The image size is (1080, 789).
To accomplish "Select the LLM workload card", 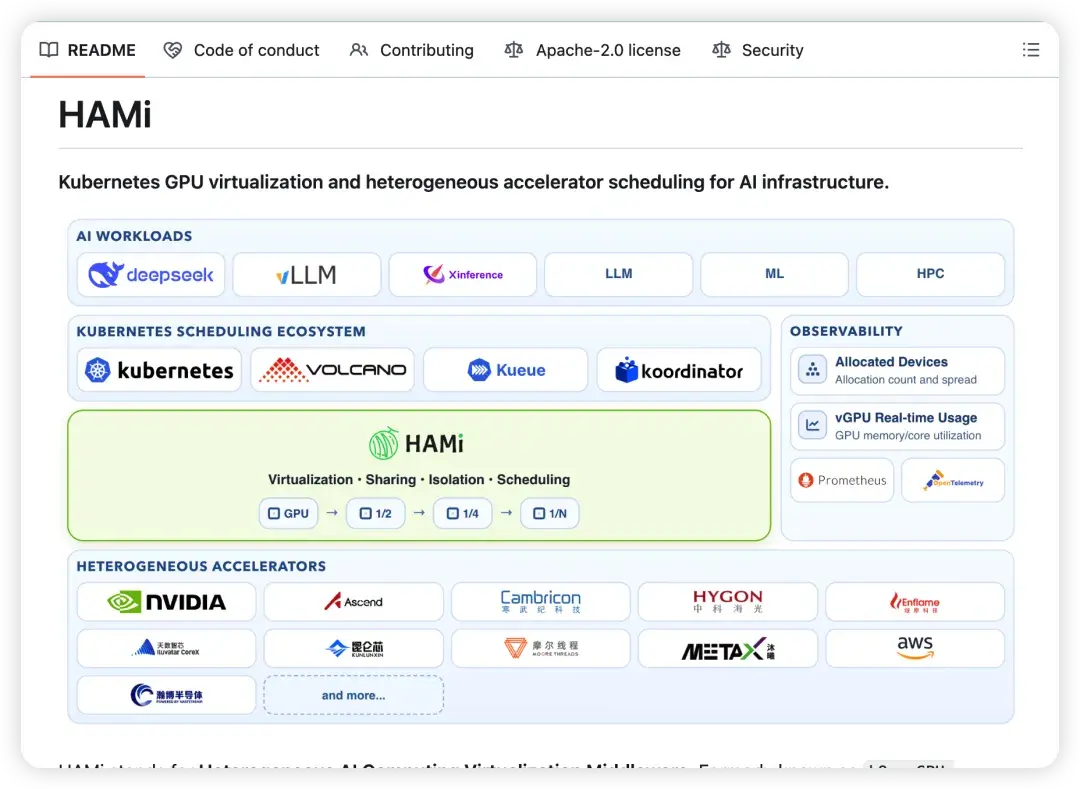I will pyautogui.click(x=619, y=275).
